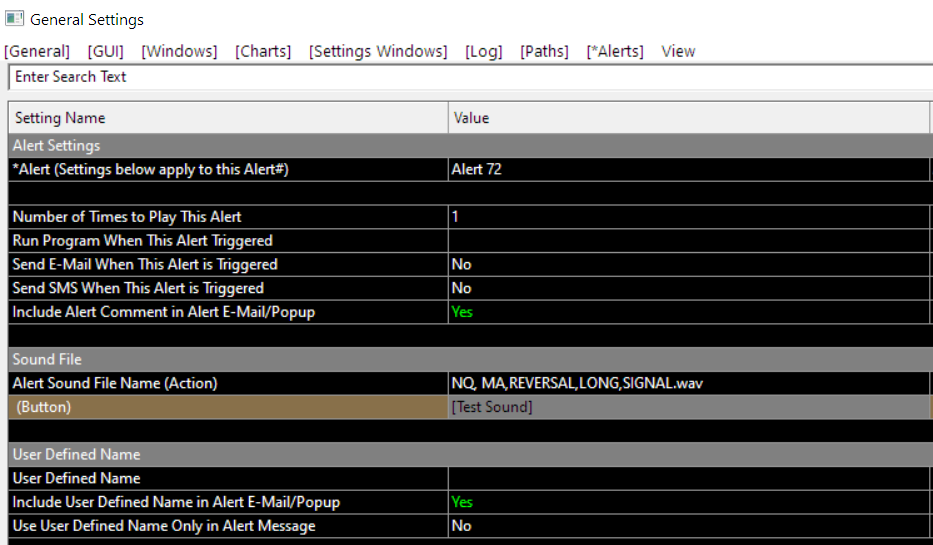Toggle Include Alert Comment Yes value
The height and width of the screenshot is (545, 933).
688,312
